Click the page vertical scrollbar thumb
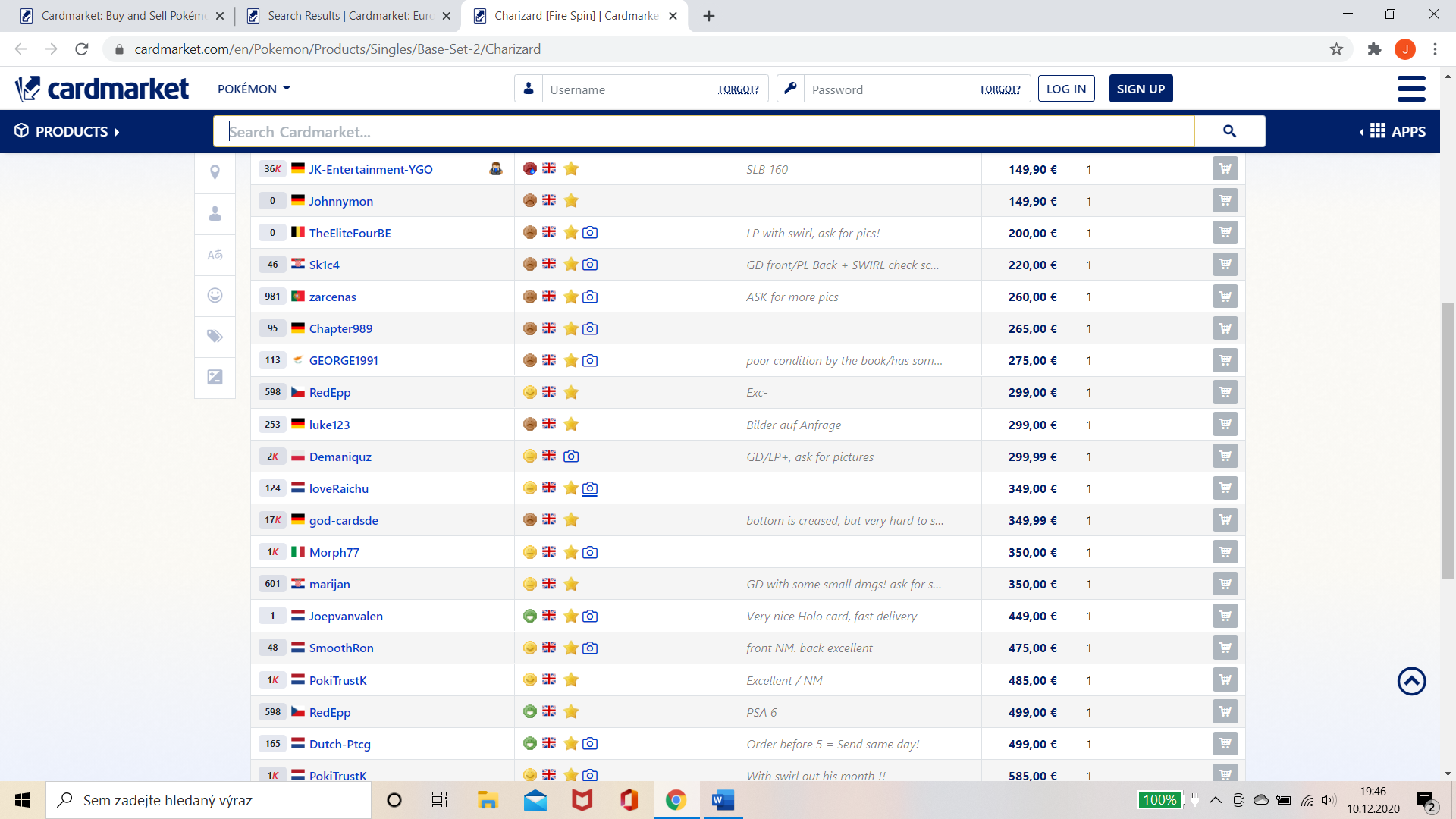The height and width of the screenshot is (819, 1456). [x=1448, y=440]
